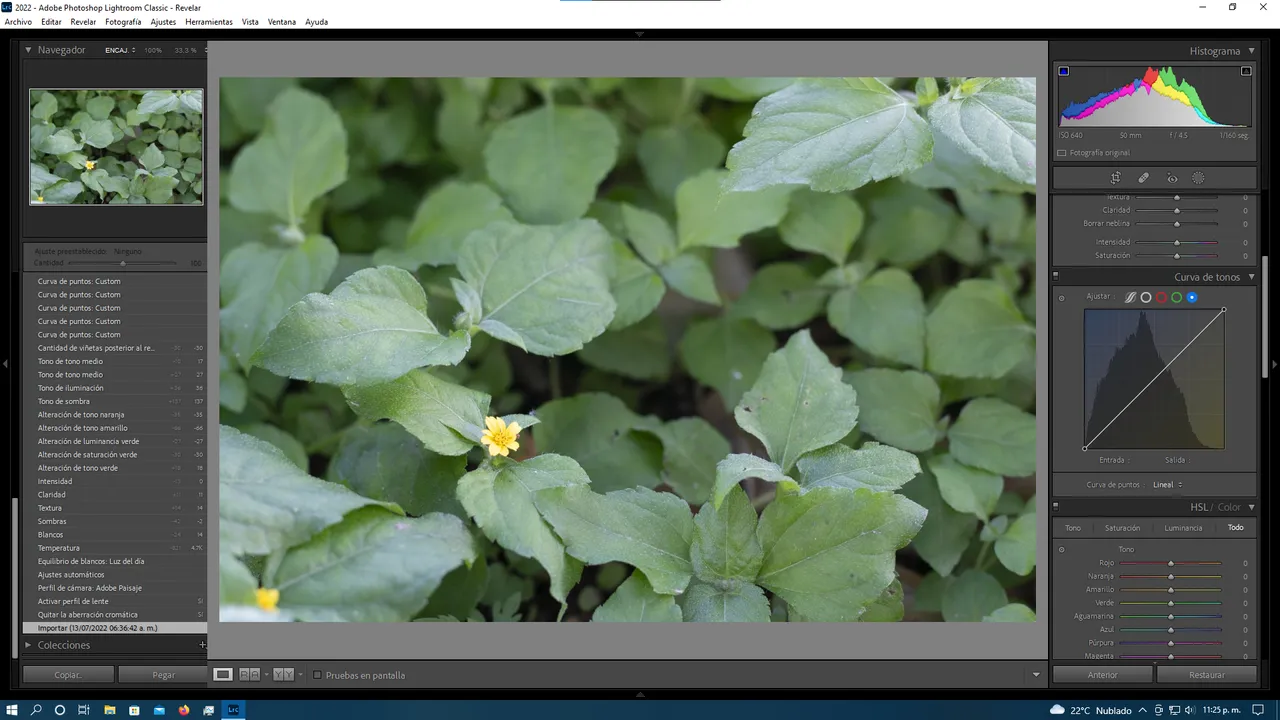The image size is (1280, 720).
Task: Collapse the Curva de tonos panel
Action: coord(1251,277)
